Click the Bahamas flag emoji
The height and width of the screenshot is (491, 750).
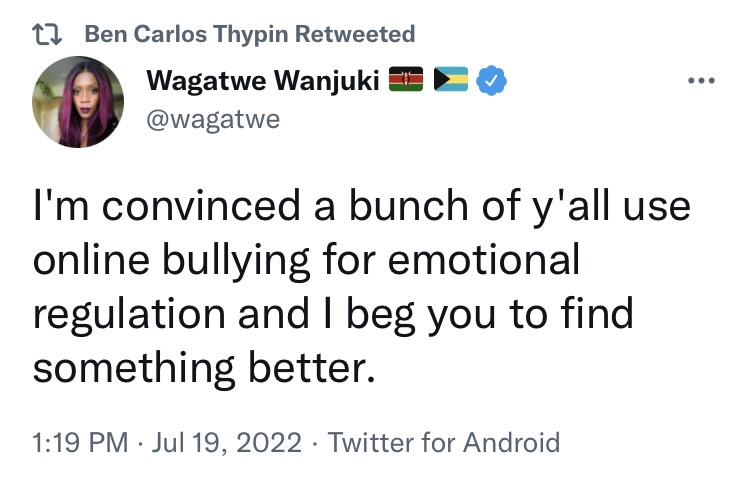(452, 82)
